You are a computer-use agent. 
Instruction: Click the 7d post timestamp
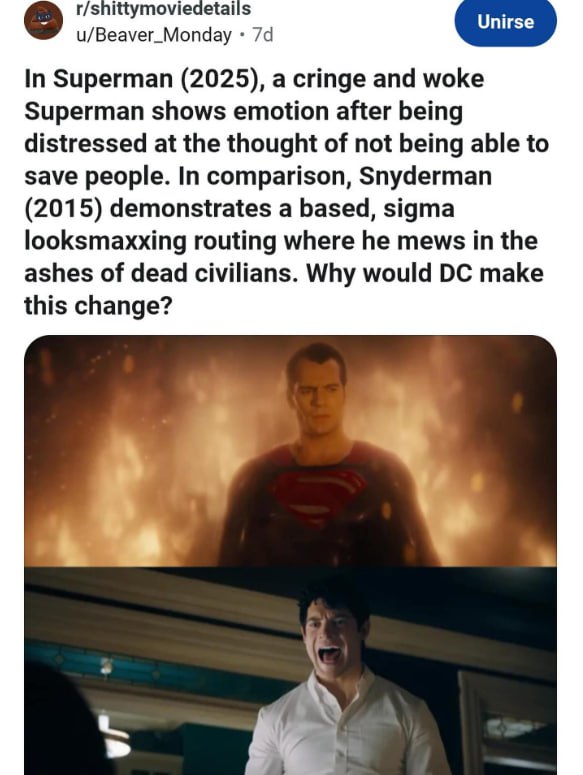click(x=262, y=35)
